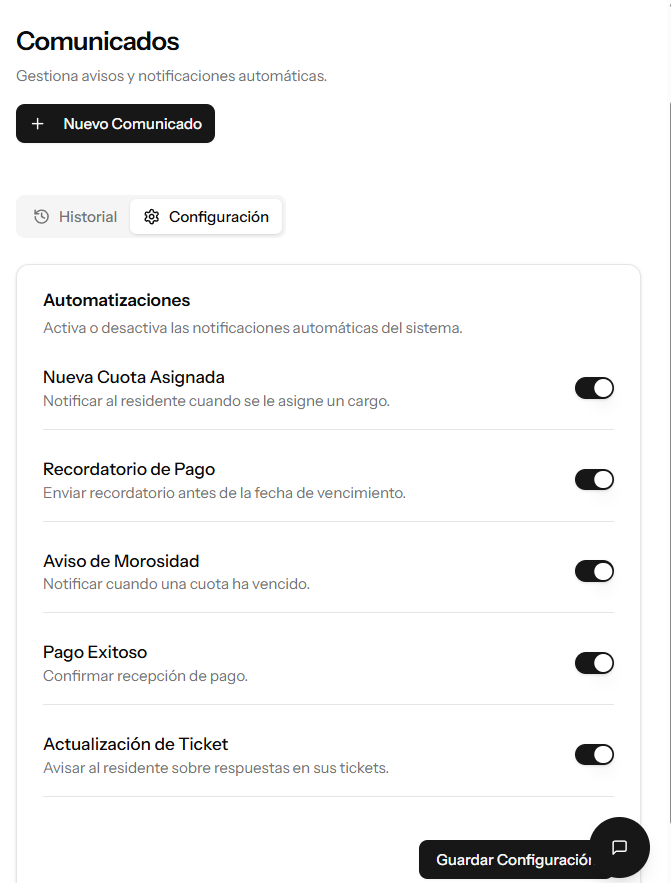Click the settings gear on the active tab

(152, 216)
